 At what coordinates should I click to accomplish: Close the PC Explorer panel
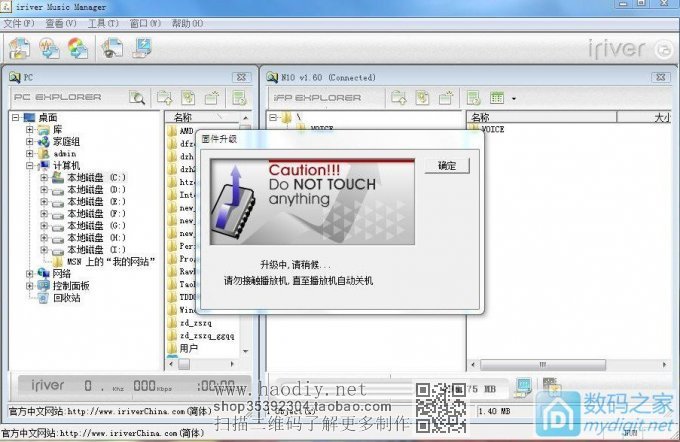point(240,77)
